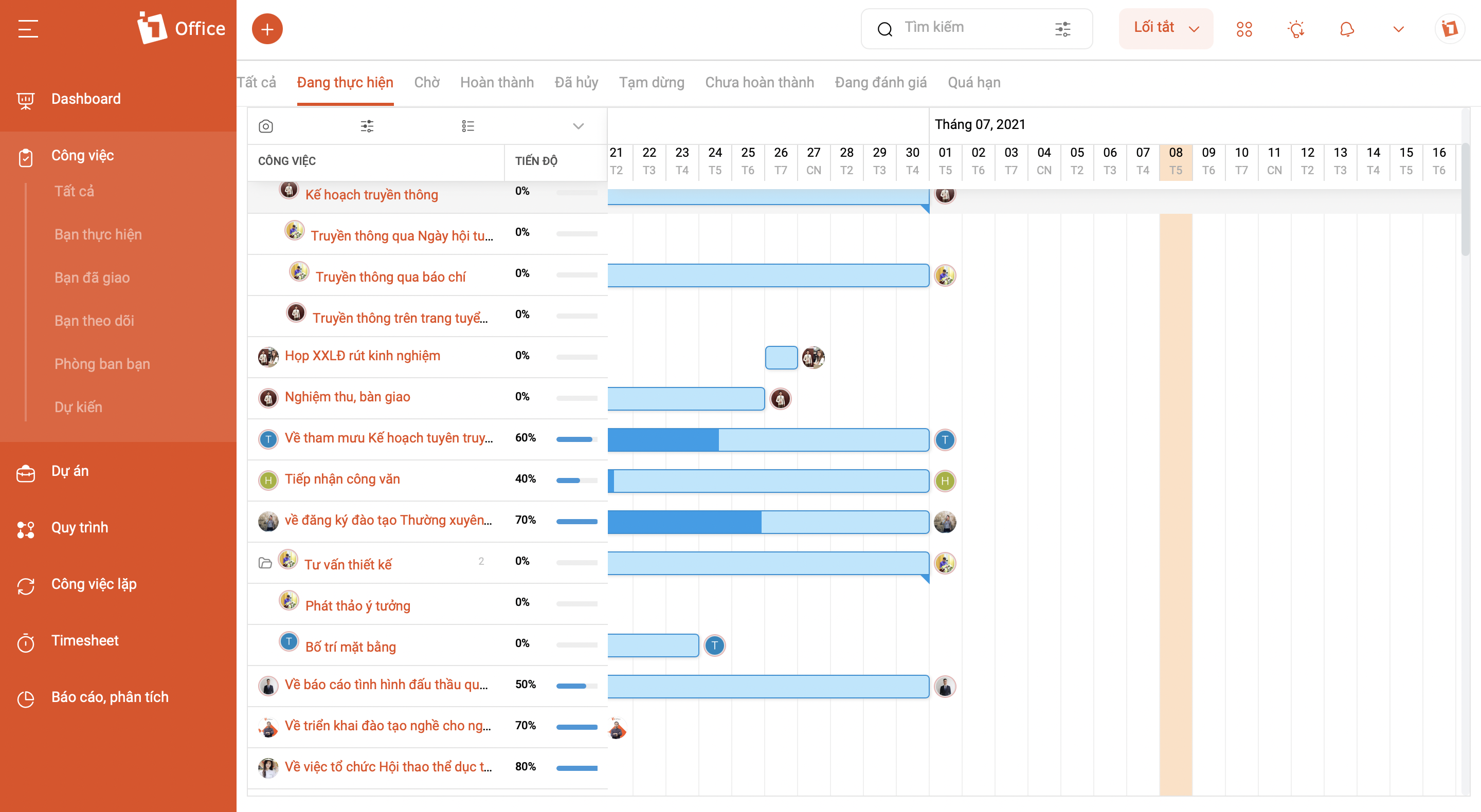Switch to the Đang đánh giá tab
The image size is (1481, 812).
(x=880, y=82)
